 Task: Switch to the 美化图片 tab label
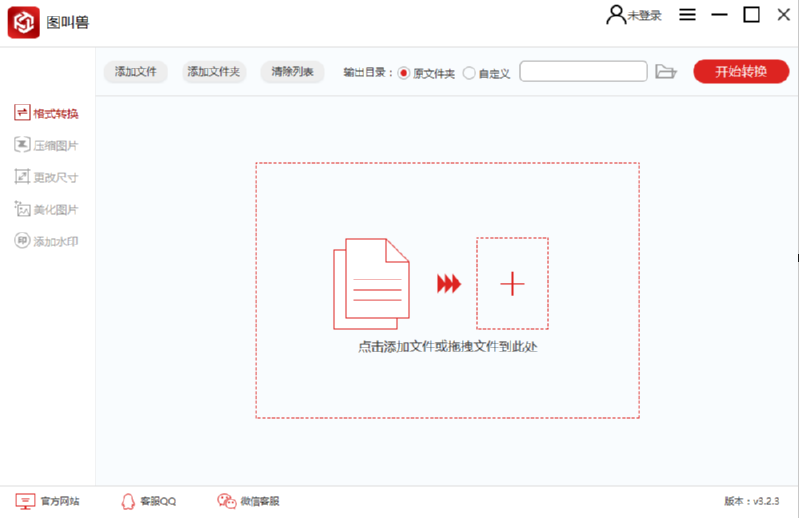tap(56, 210)
